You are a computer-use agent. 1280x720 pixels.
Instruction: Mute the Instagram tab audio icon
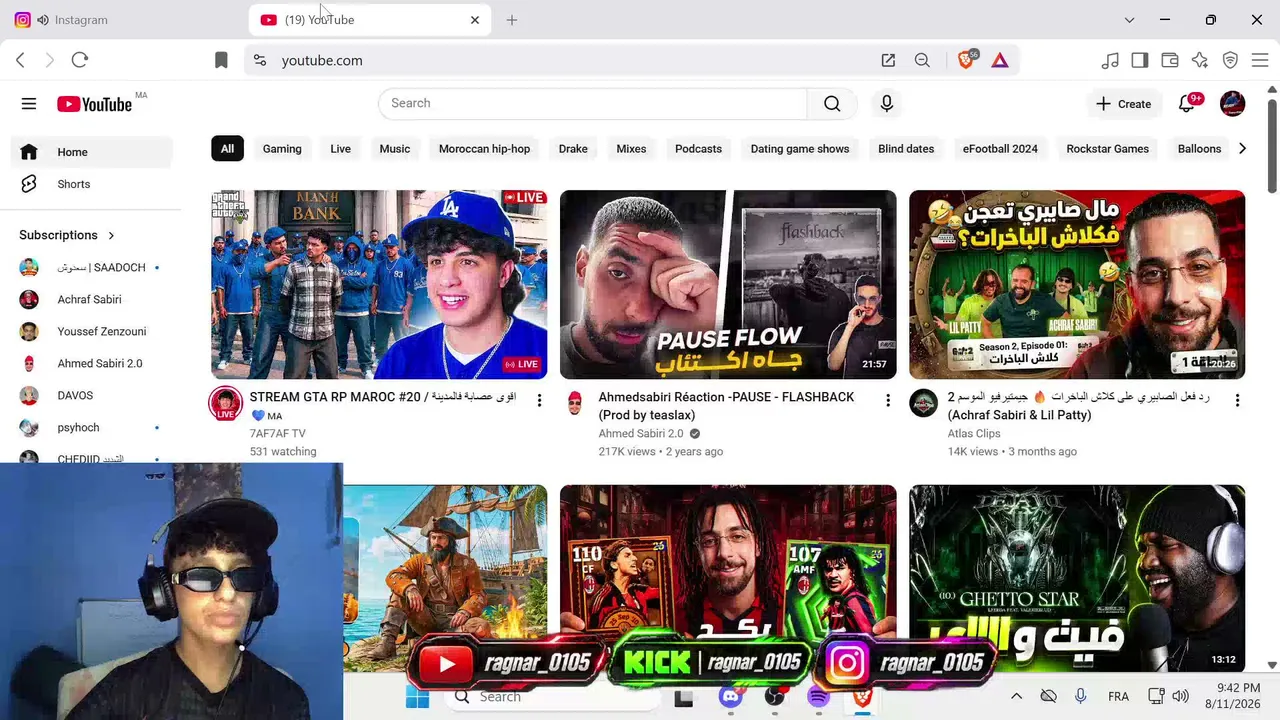click(42, 20)
